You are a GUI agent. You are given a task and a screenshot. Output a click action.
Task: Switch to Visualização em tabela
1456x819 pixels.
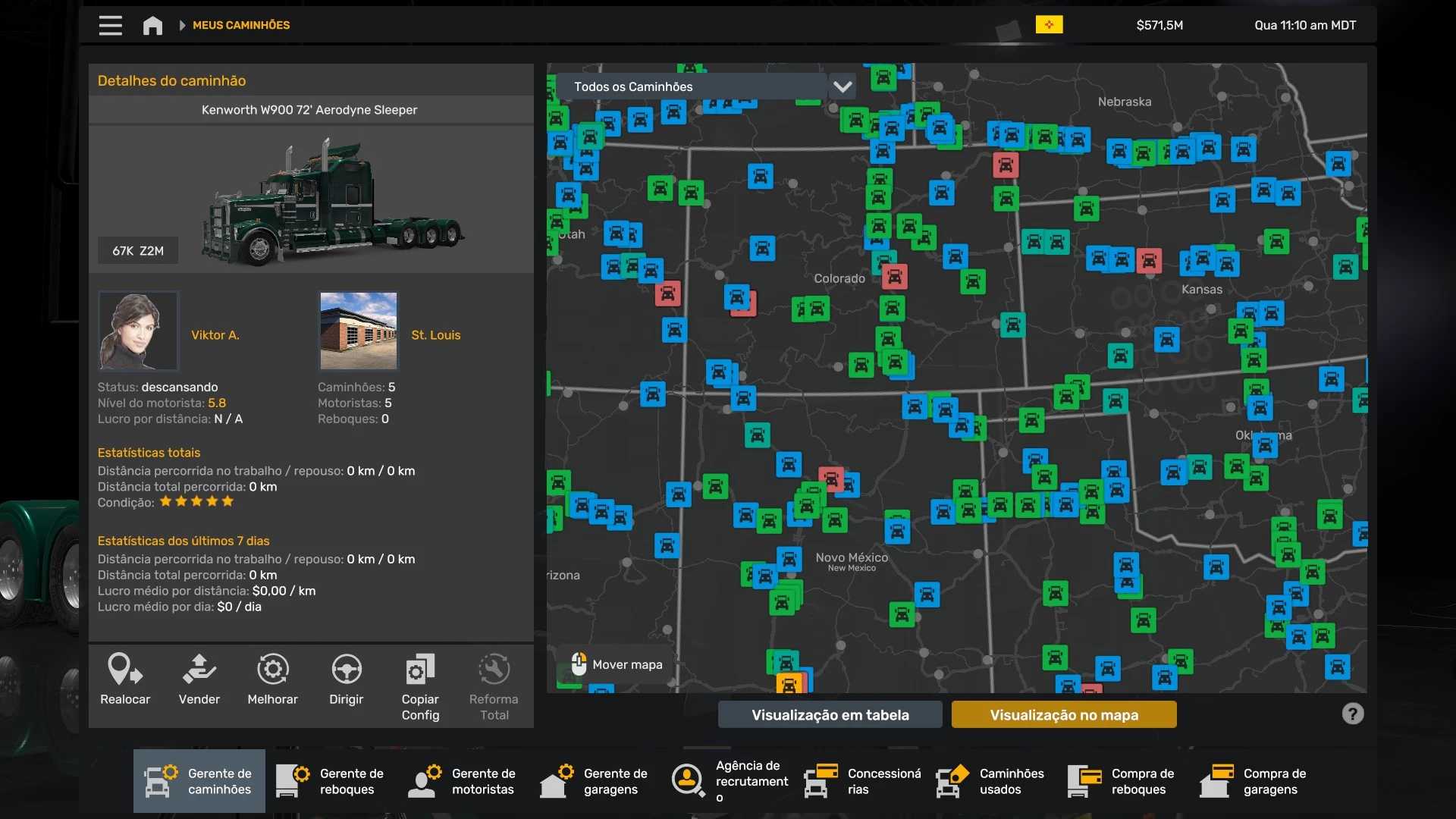(830, 714)
